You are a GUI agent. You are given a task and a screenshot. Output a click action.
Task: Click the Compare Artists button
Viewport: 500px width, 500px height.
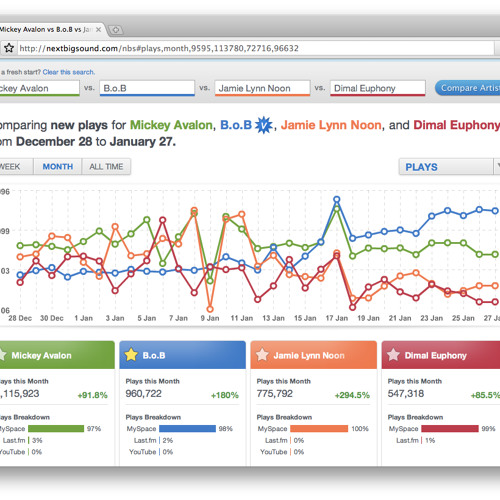coord(467,88)
